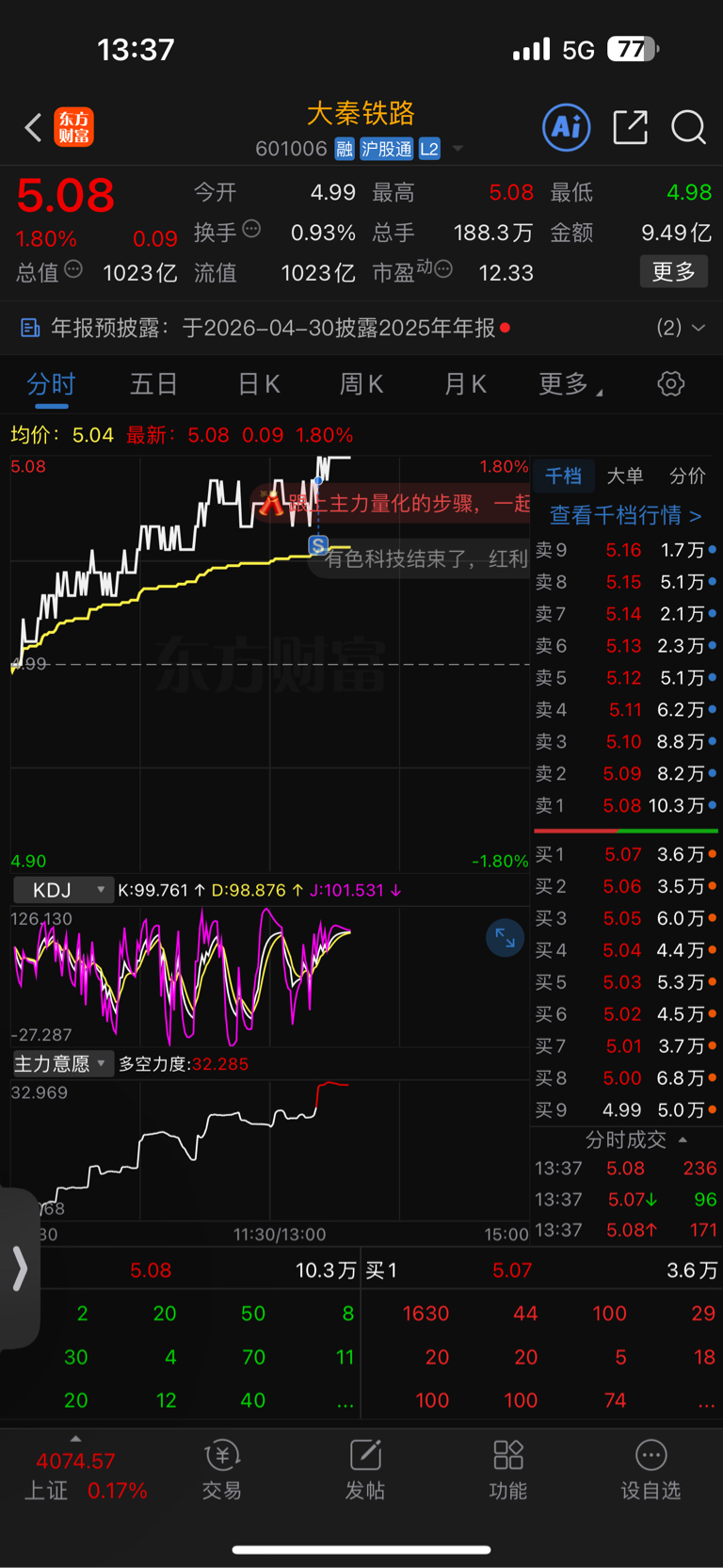Tap the 多空力度 32.285 value
Screen dimensions: 723x1568
(184, 1064)
